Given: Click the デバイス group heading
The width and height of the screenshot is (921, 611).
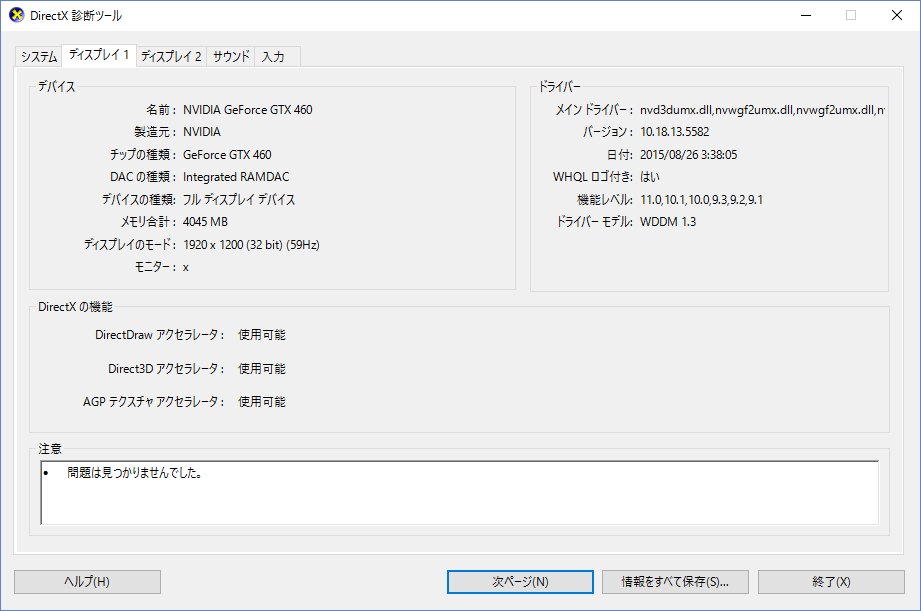Looking at the screenshot, I should tap(56, 86).
